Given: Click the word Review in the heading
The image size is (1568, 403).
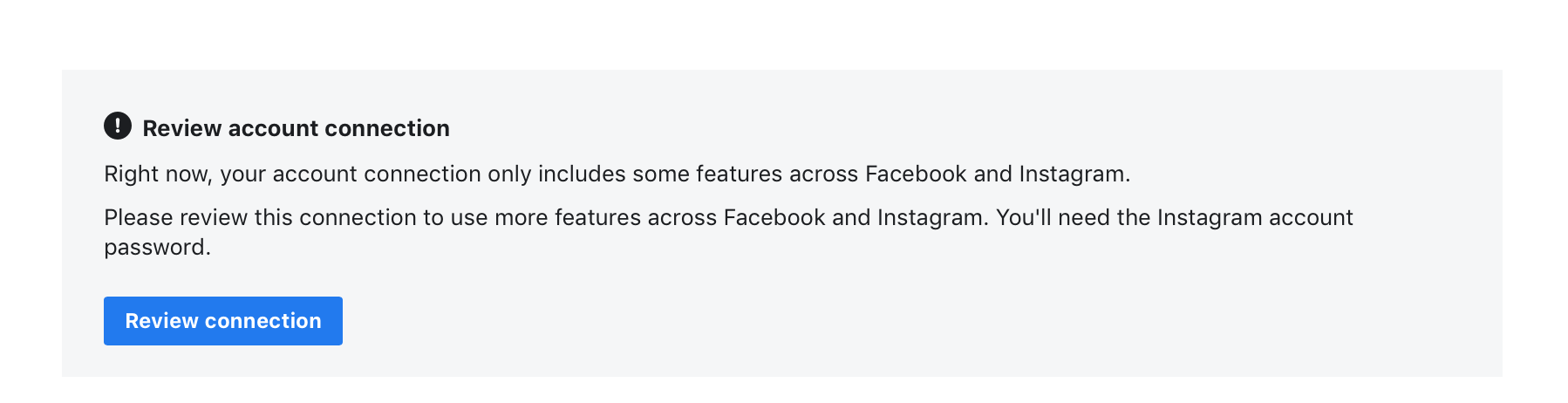Looking at the screenshot, I should click(x=182, y=128).
